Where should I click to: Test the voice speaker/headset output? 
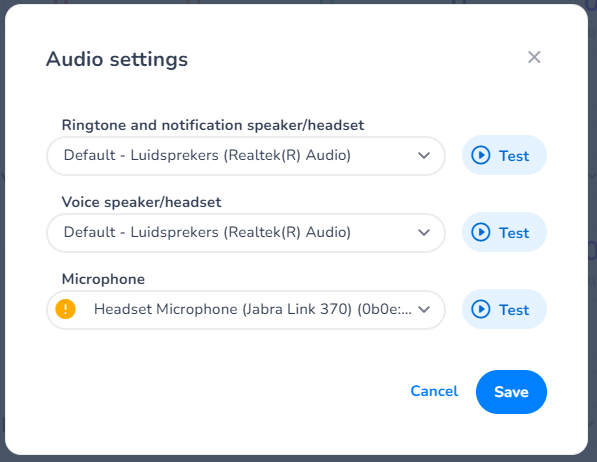pos(504,232)
